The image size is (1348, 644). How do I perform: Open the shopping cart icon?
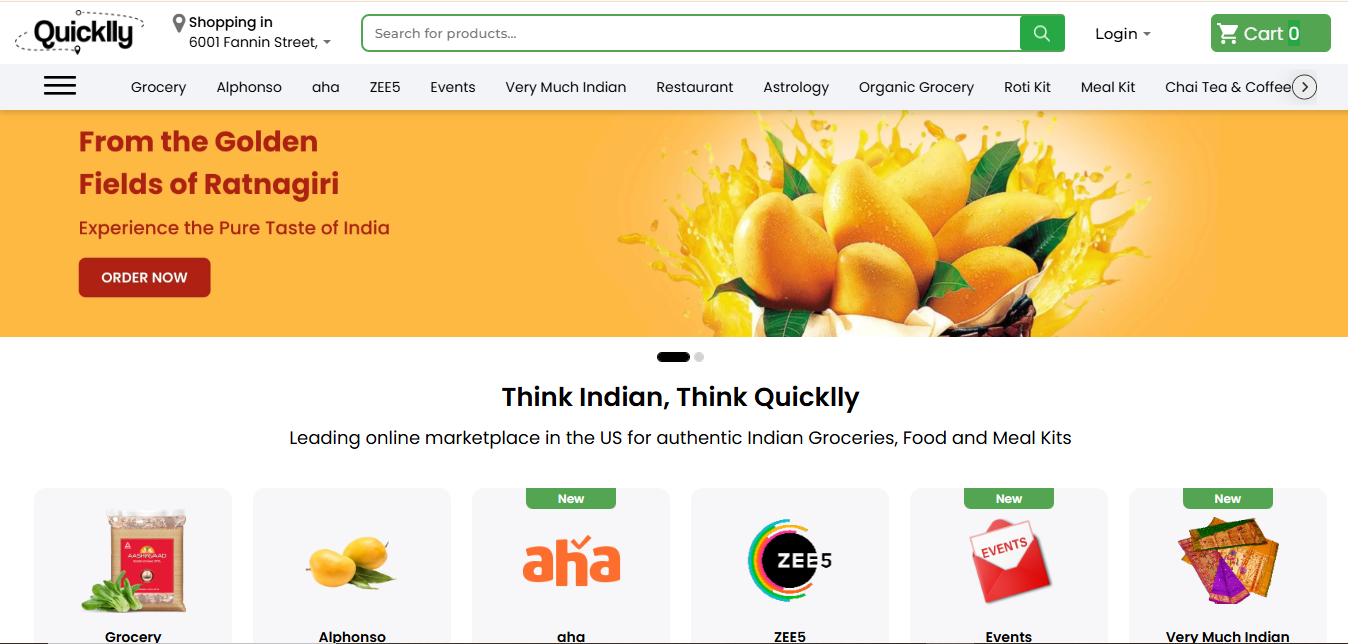pyautogui.click(x=1228, y=34)
